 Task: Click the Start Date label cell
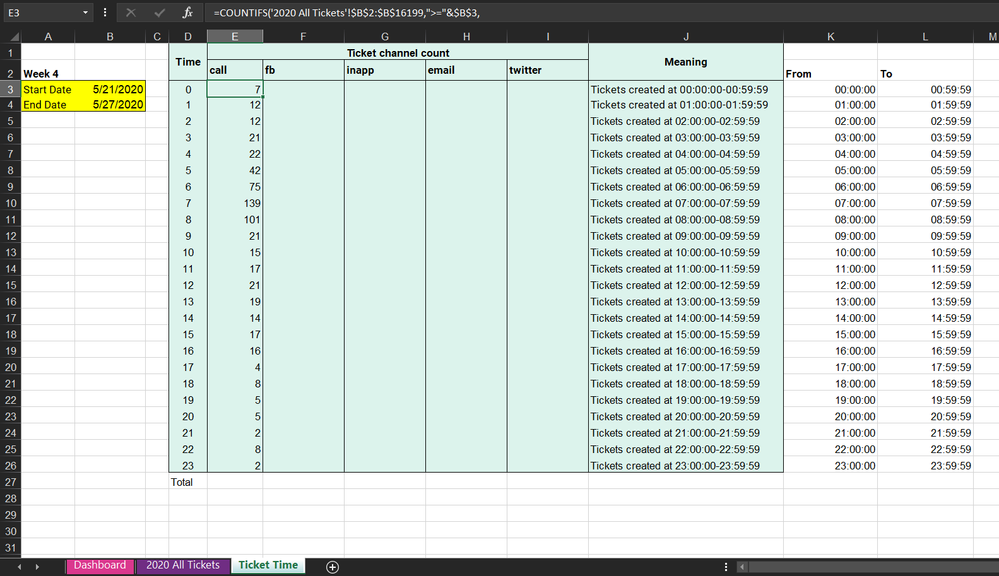[x=48, y=89]
